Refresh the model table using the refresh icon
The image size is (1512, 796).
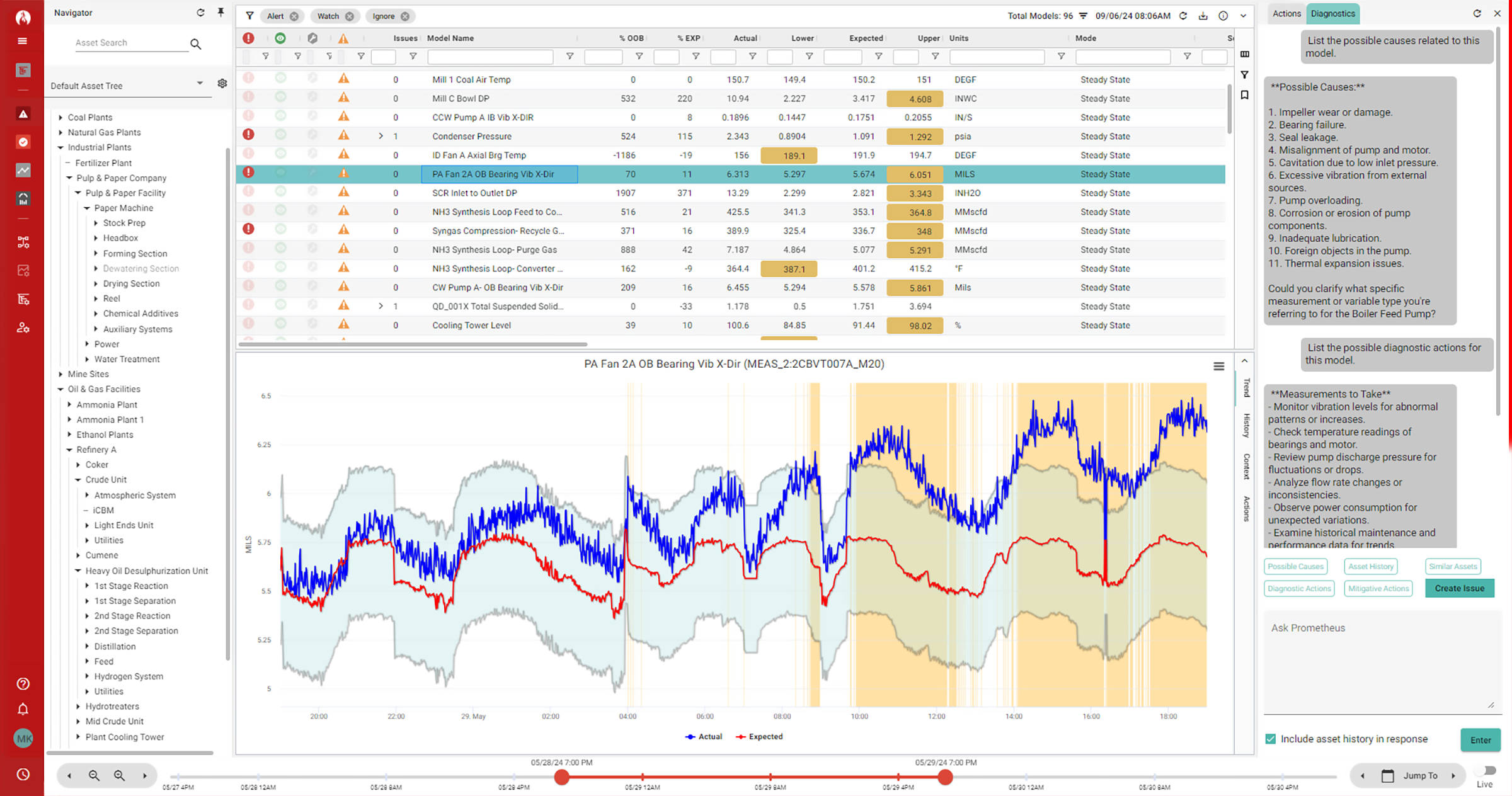(1183, 16)
